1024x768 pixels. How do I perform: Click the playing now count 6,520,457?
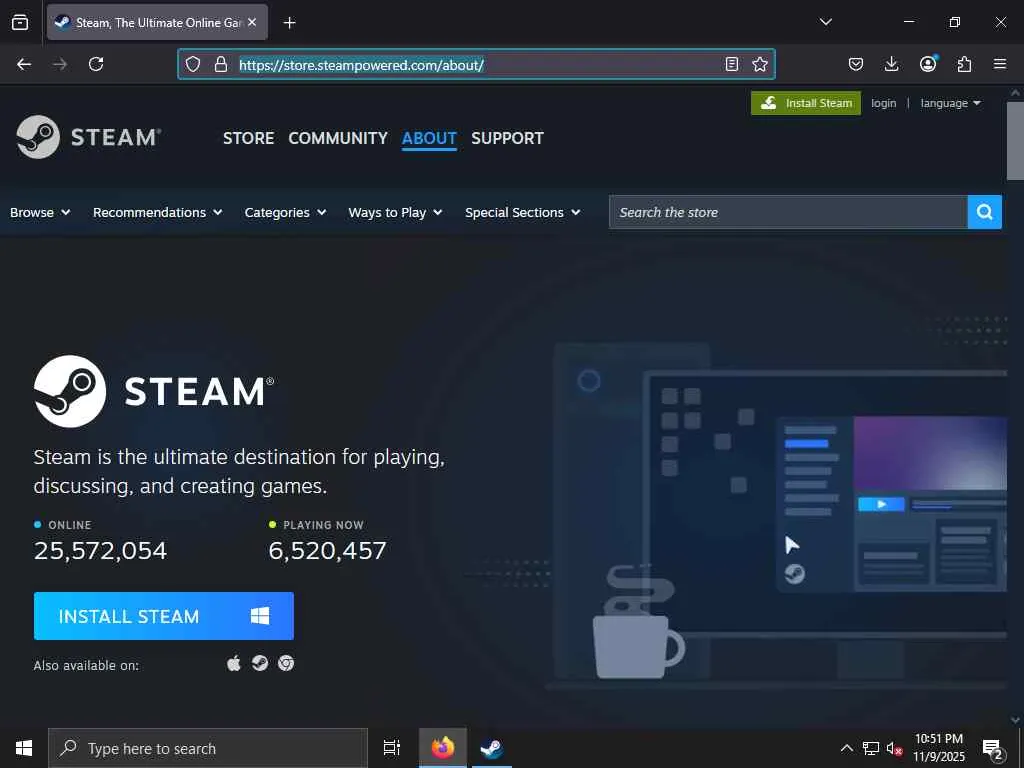click(x=327, y=551)
